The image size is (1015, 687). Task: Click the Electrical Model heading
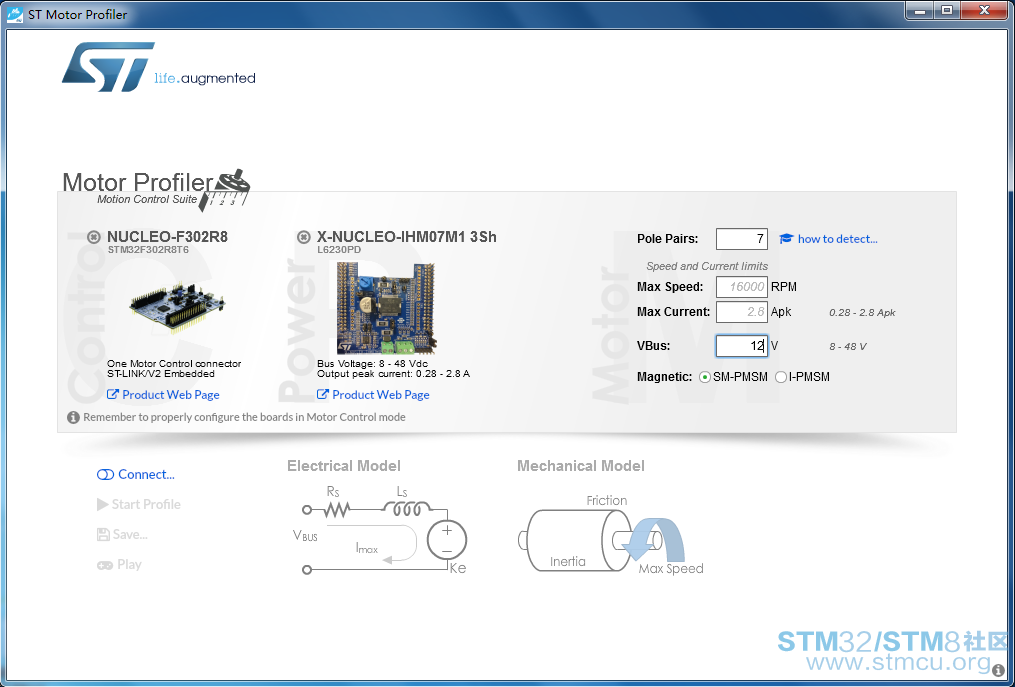[344, 466]
